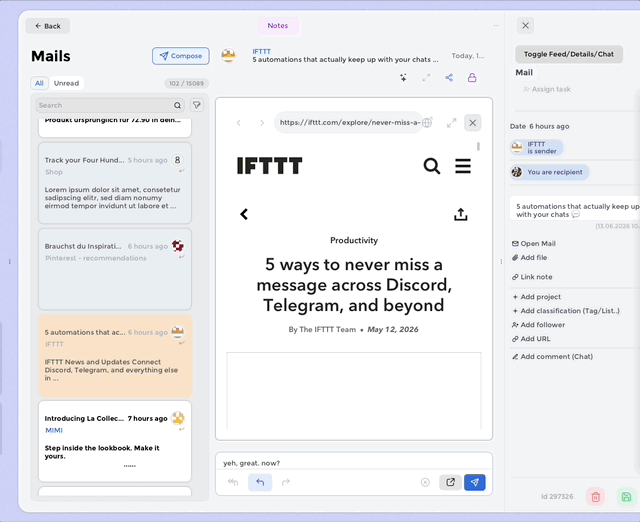Viewport: 640px width, 522px height.
Task: Send reply with blue paper-plane button
Action: pos(475,482)
